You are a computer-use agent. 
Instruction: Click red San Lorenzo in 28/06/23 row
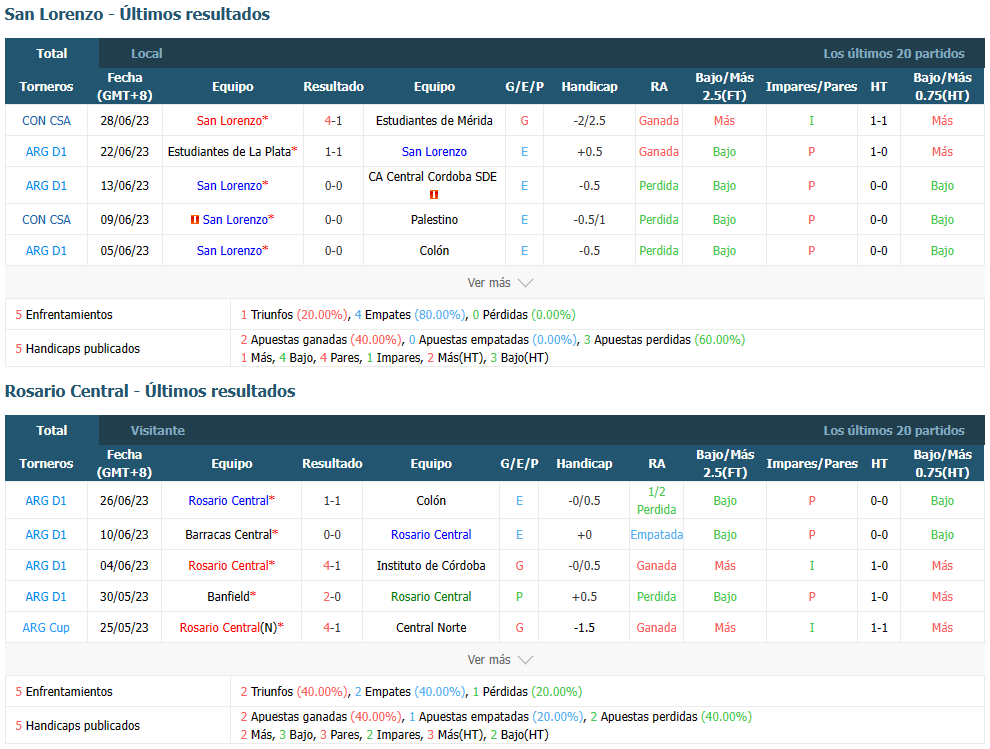click(229, 121)
